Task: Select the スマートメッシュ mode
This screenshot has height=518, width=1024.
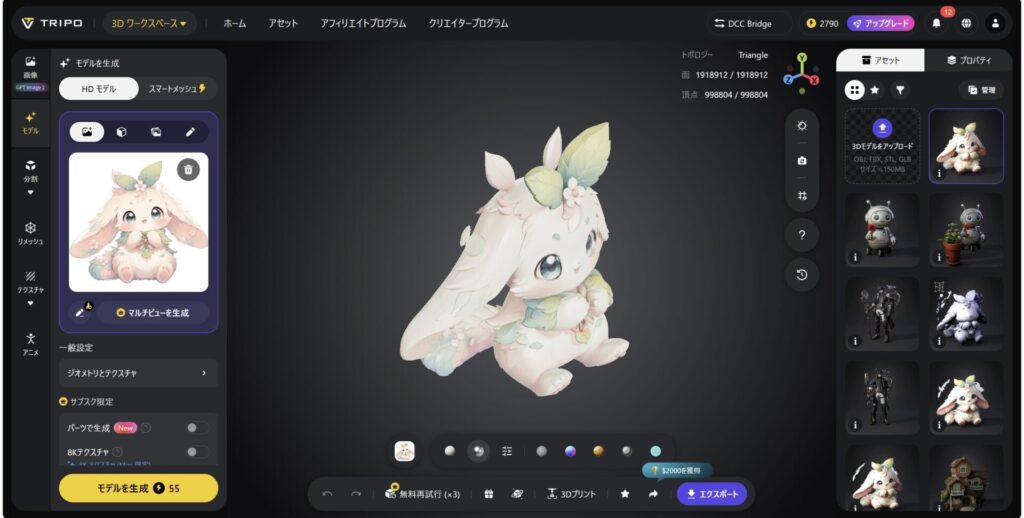Action: [x=177, y=89]
